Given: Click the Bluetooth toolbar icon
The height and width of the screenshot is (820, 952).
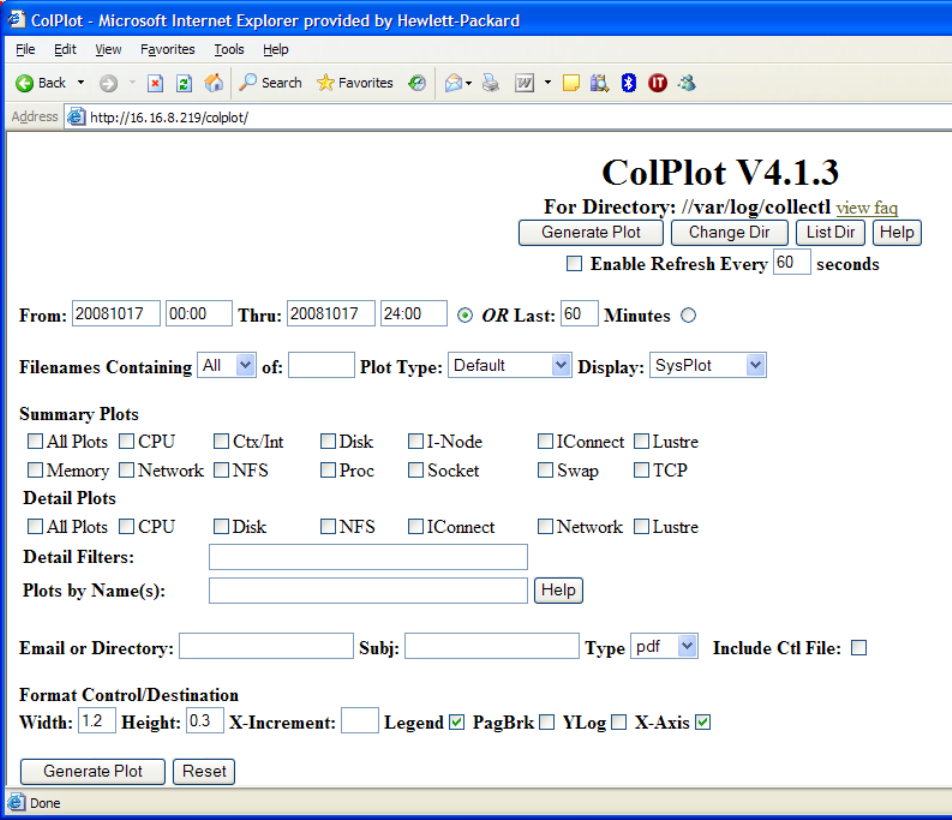Looking at the screenshot, I should [629, 83].
